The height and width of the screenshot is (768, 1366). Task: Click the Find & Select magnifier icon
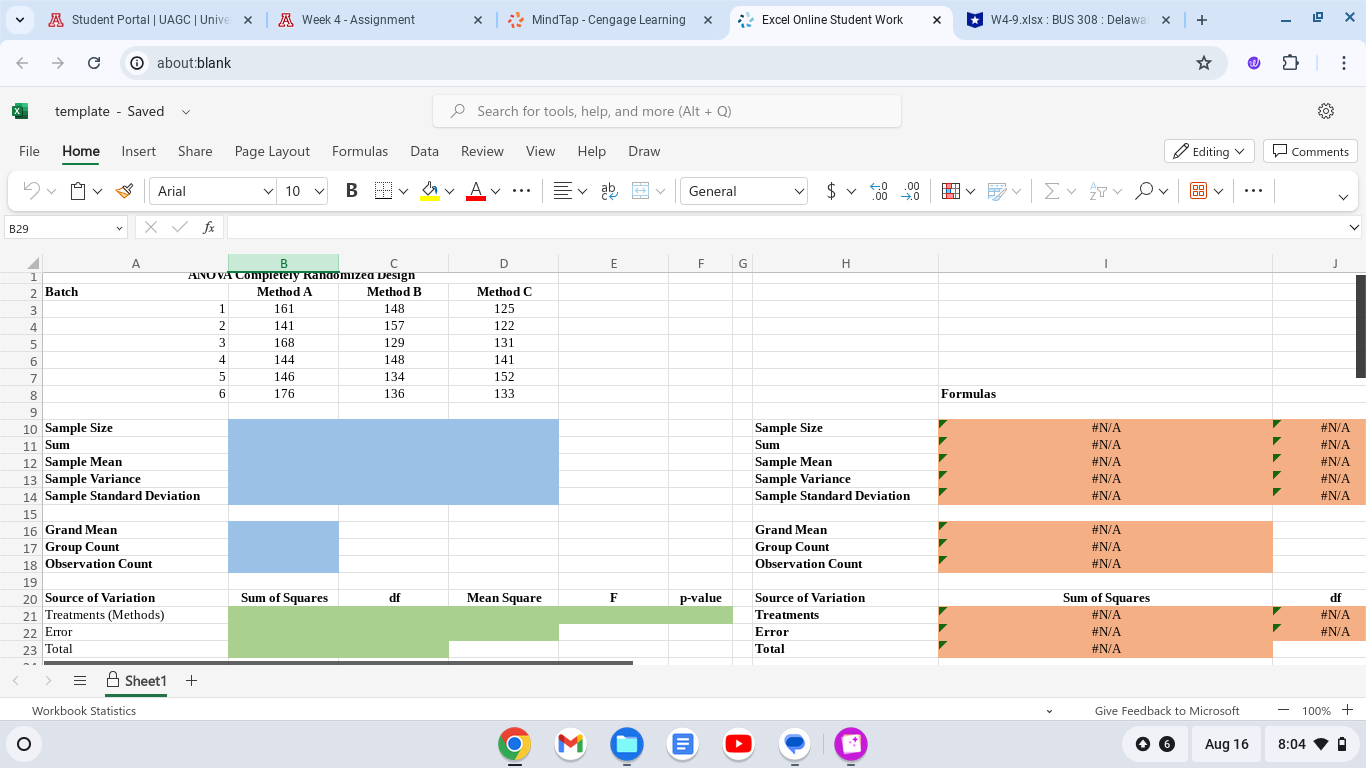coord(1144,191)
